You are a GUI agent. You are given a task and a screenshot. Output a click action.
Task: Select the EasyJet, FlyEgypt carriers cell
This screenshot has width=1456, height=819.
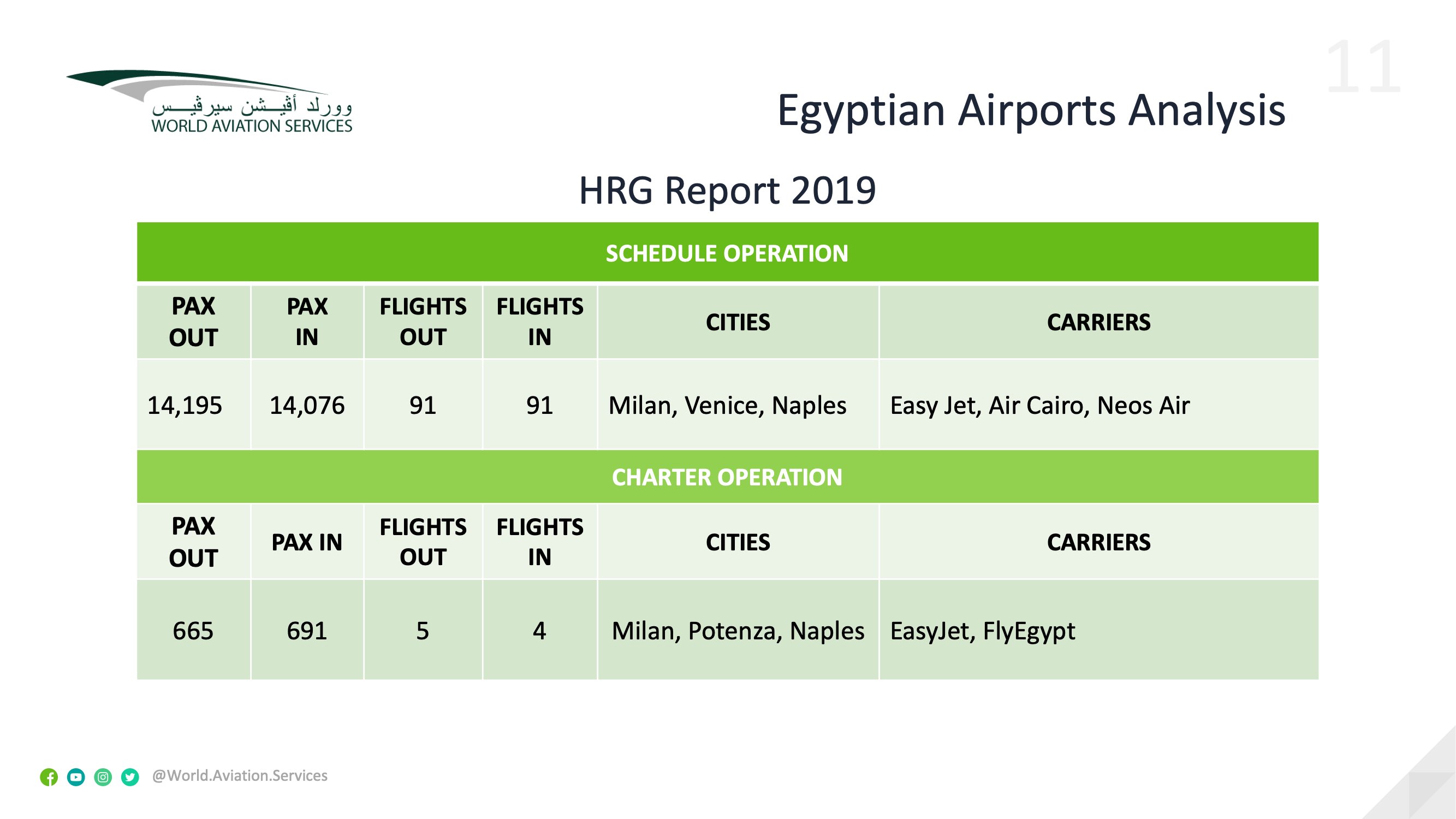pos(1099,630)
